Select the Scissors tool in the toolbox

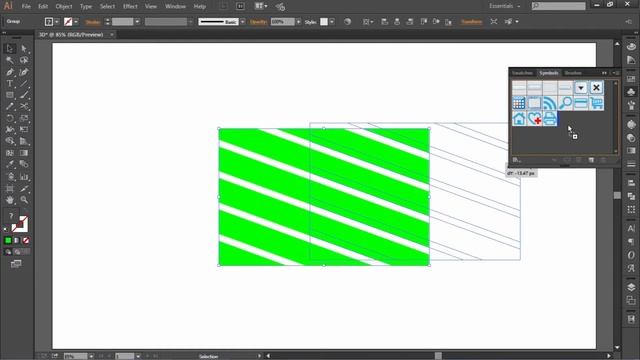coord(24,107)
